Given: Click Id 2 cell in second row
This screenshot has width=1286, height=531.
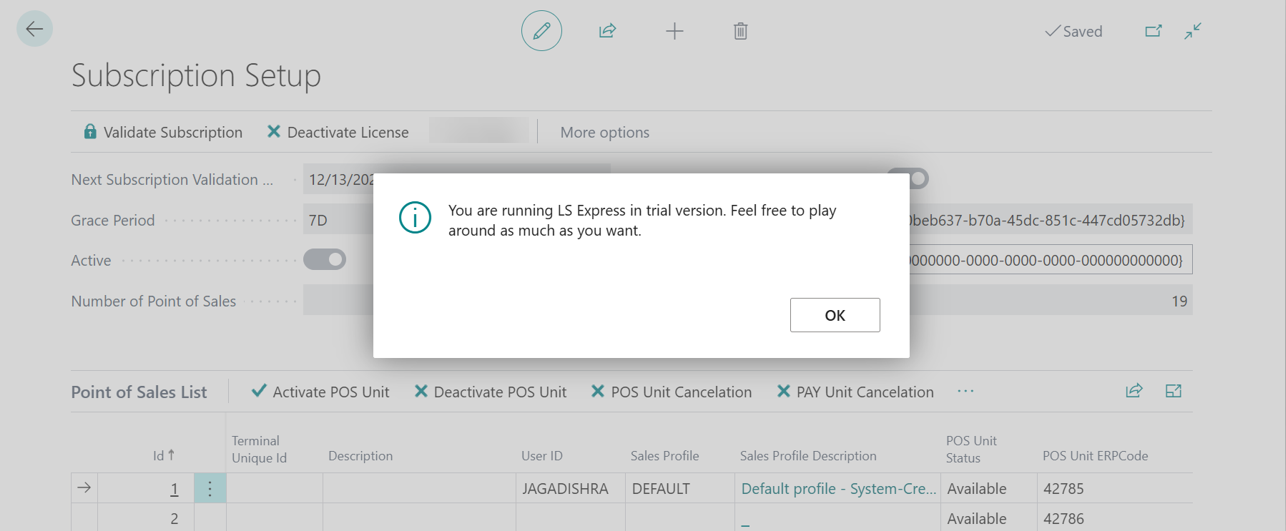Looking at the screenshot, I should click(x=174, y=519).
